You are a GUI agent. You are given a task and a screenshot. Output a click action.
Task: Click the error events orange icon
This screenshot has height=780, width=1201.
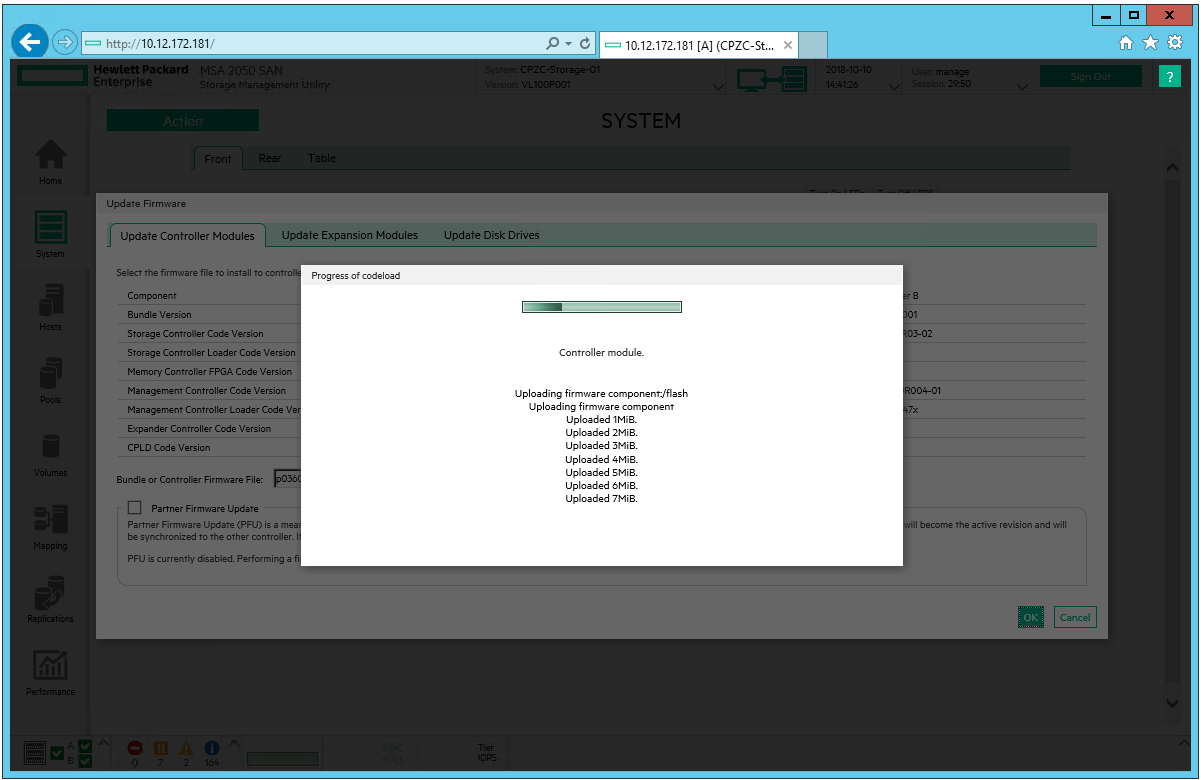coord(160,748)
